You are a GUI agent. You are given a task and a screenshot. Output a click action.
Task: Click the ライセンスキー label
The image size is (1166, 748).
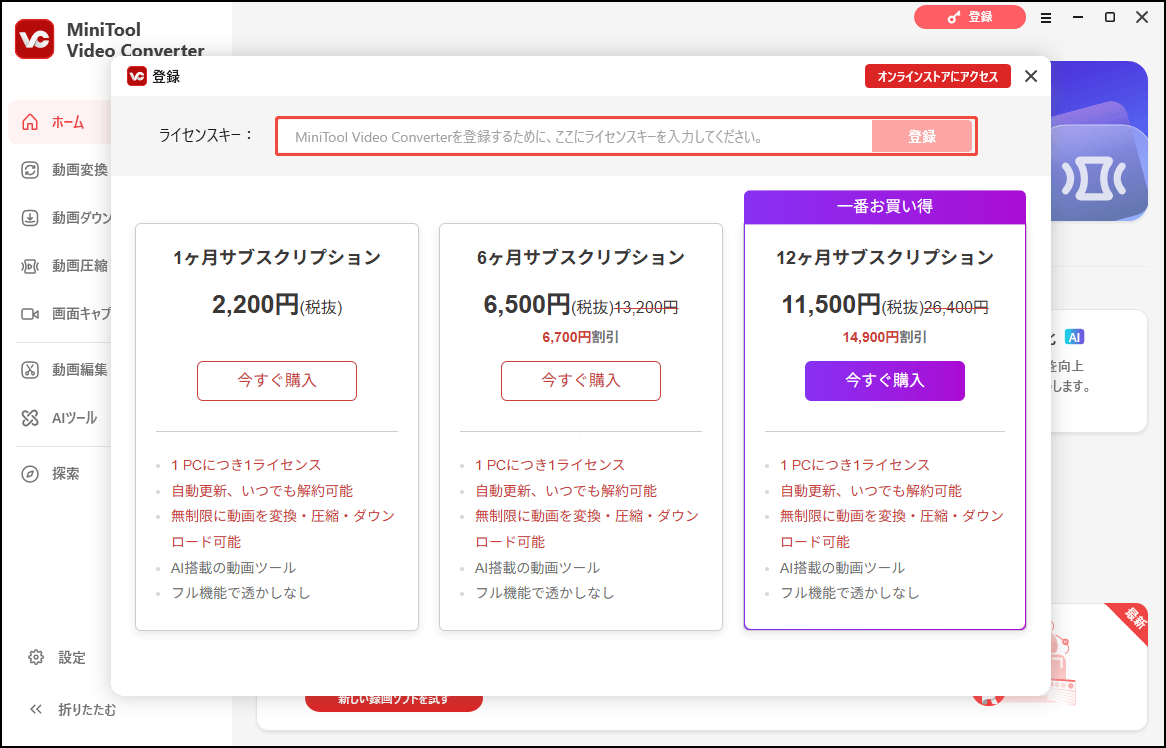pos(206,135)
